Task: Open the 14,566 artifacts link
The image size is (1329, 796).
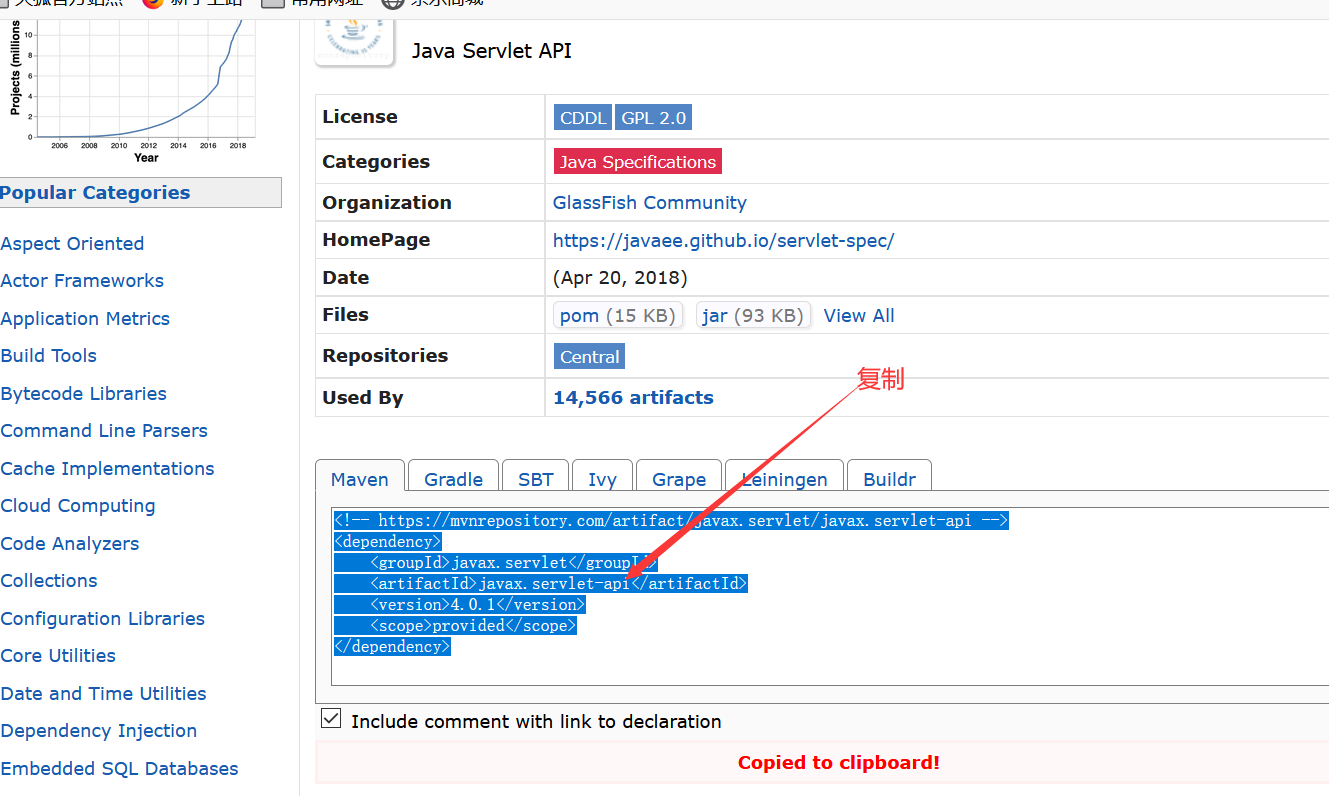Action: click(x=633, y=397)
